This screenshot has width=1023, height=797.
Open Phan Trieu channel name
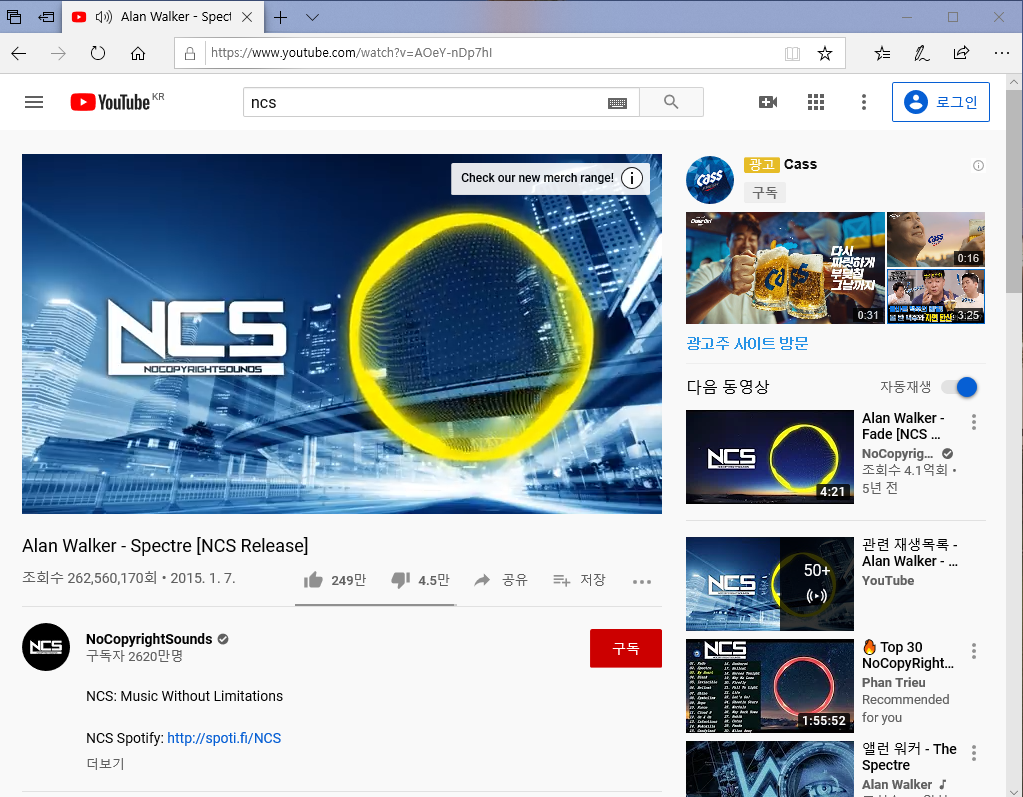[893, 682]
